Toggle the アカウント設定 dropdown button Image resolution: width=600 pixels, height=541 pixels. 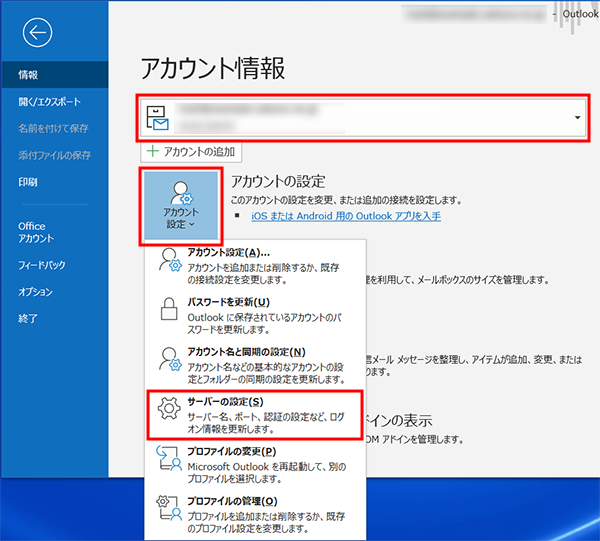(180, 204)
